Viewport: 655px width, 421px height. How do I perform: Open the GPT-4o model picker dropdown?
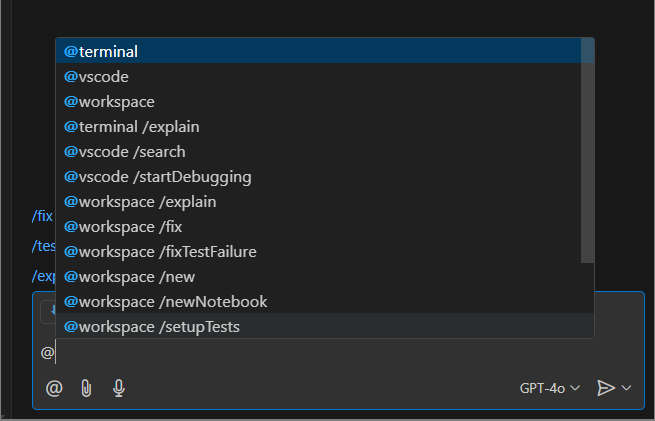click(x=549, y=388)
